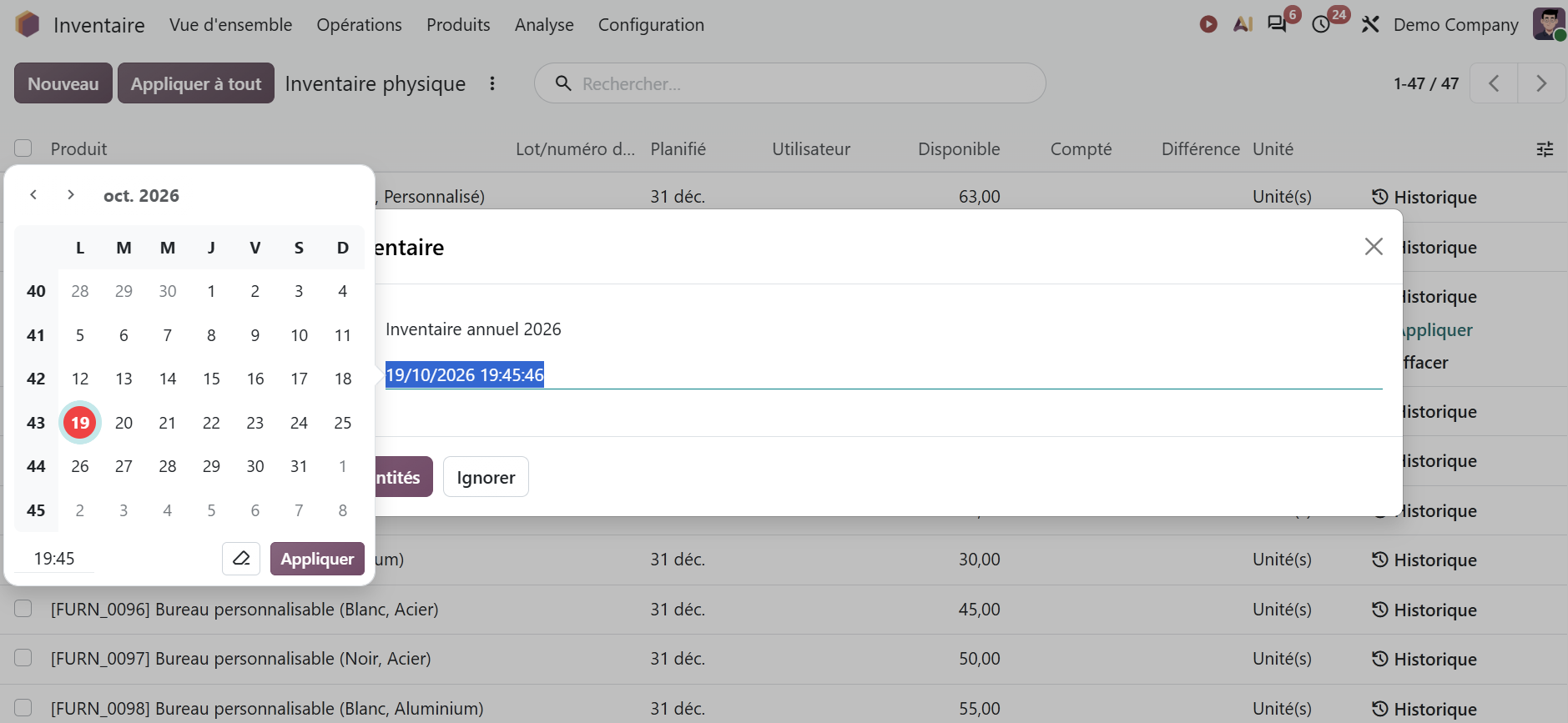
Task: Sort by the Disponible column header
Action: tap(959, 149)
